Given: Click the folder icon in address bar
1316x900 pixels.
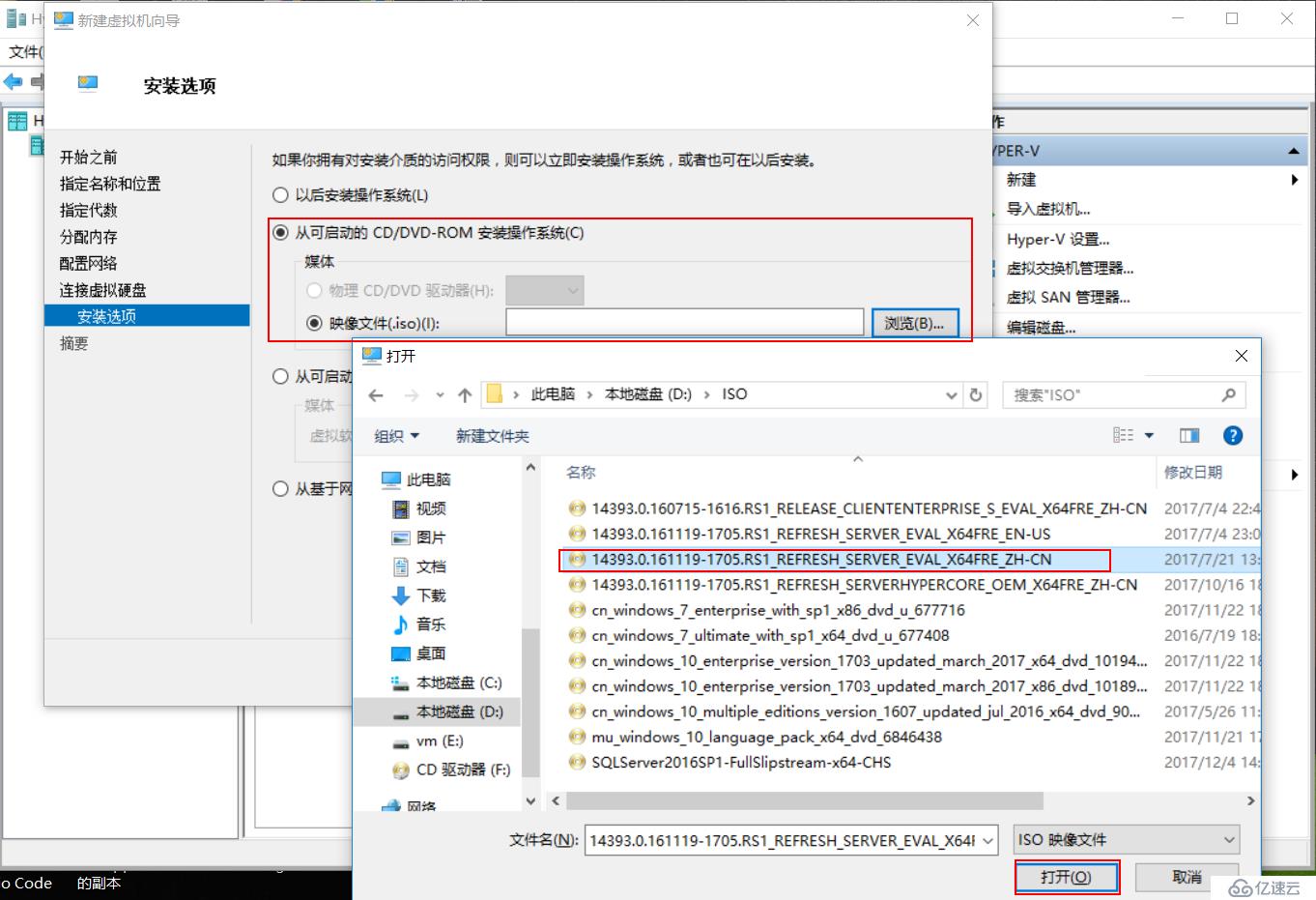Looking at the screenshot, I should [x=495, y=394].
